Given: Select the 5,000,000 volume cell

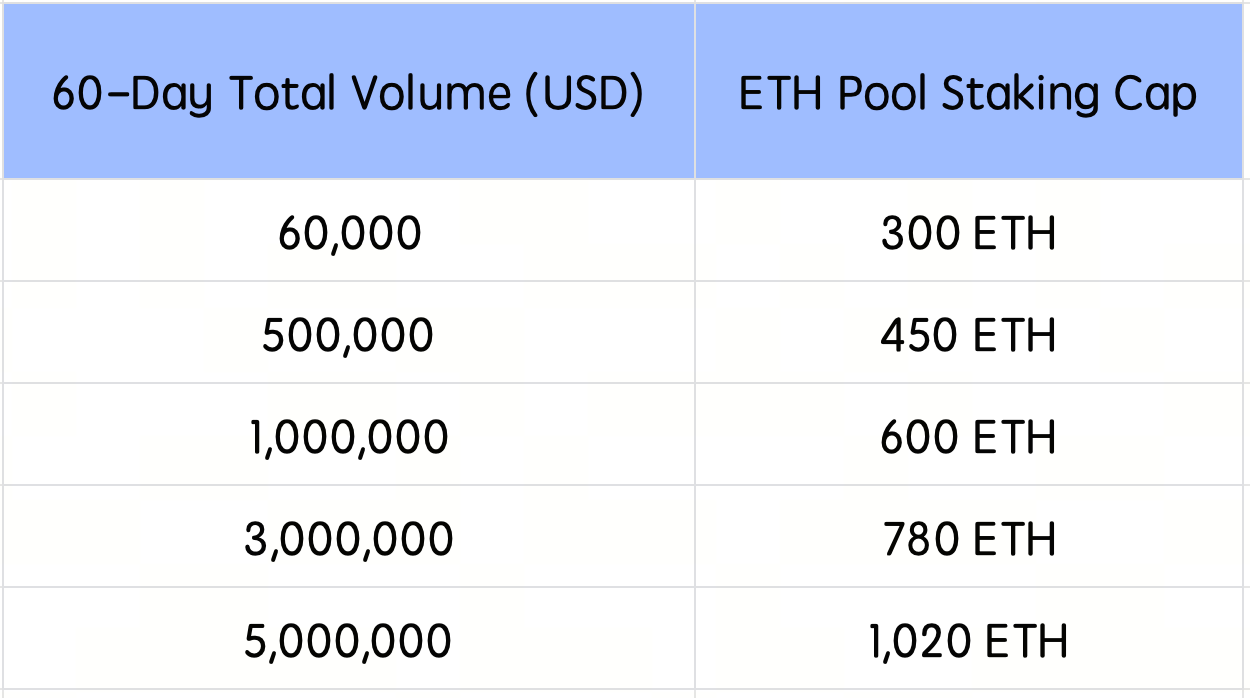Looking at the screenshot, I should click(x=348, y=640).
